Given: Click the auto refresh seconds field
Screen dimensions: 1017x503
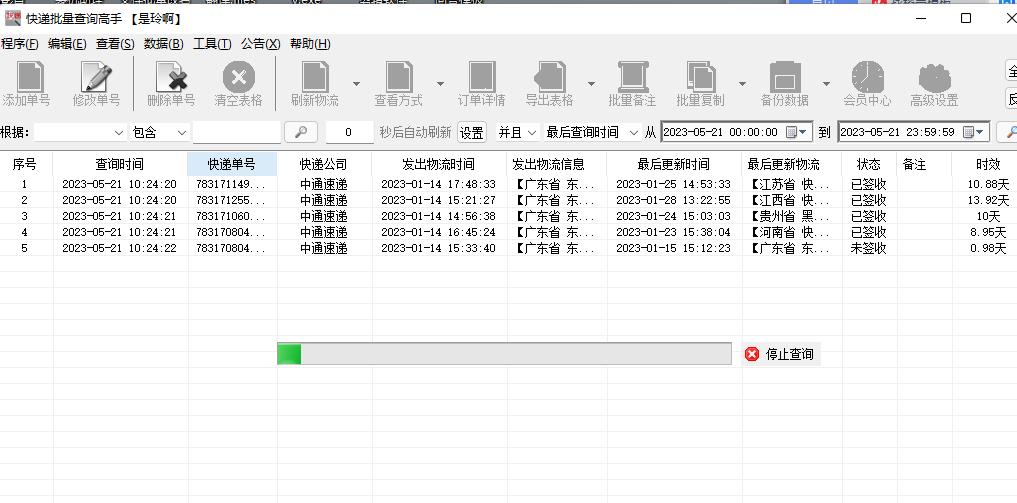Looking at the screenshot, I should [350, 132].
